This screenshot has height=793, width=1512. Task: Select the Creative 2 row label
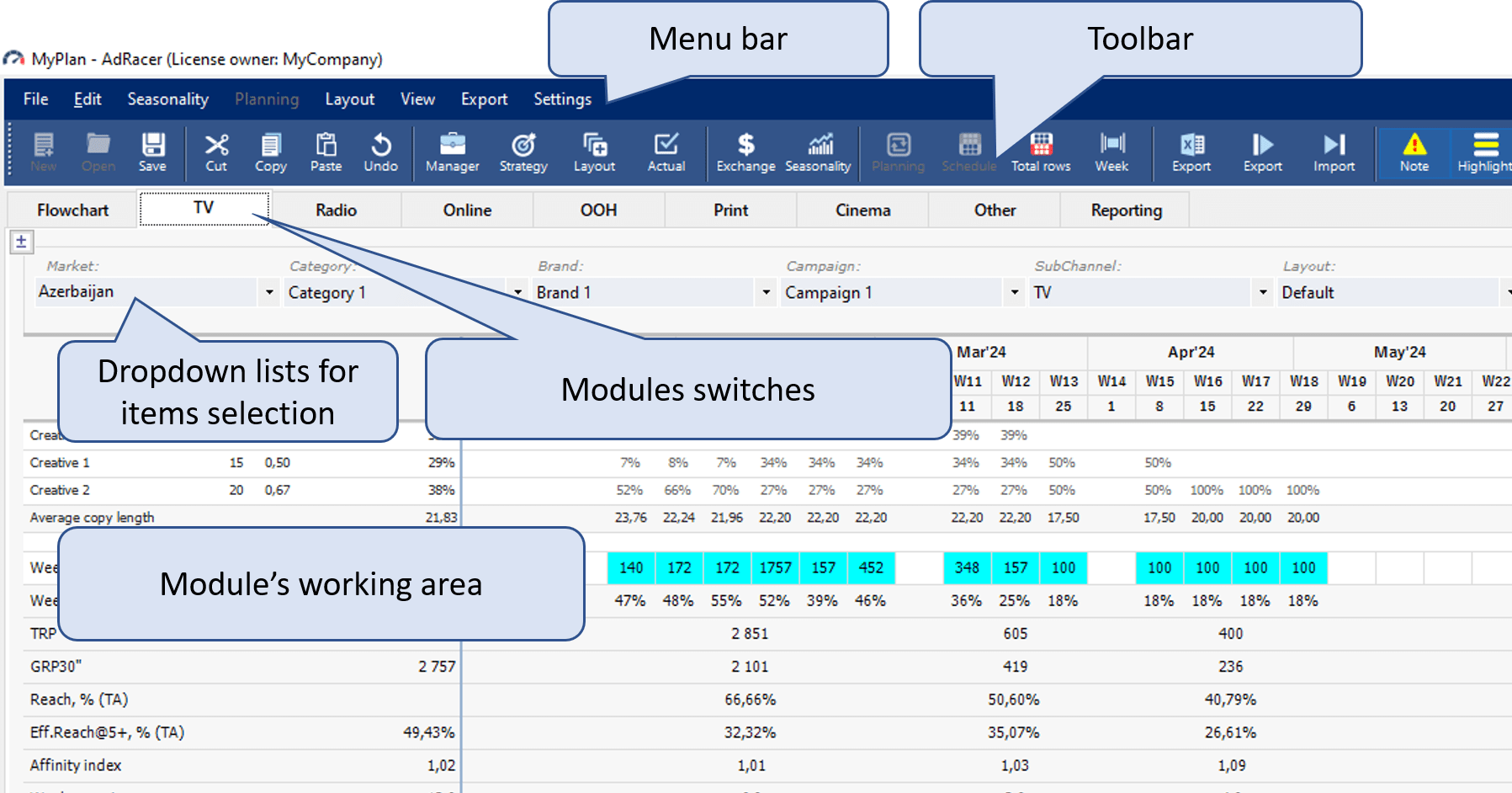[60, 490]
